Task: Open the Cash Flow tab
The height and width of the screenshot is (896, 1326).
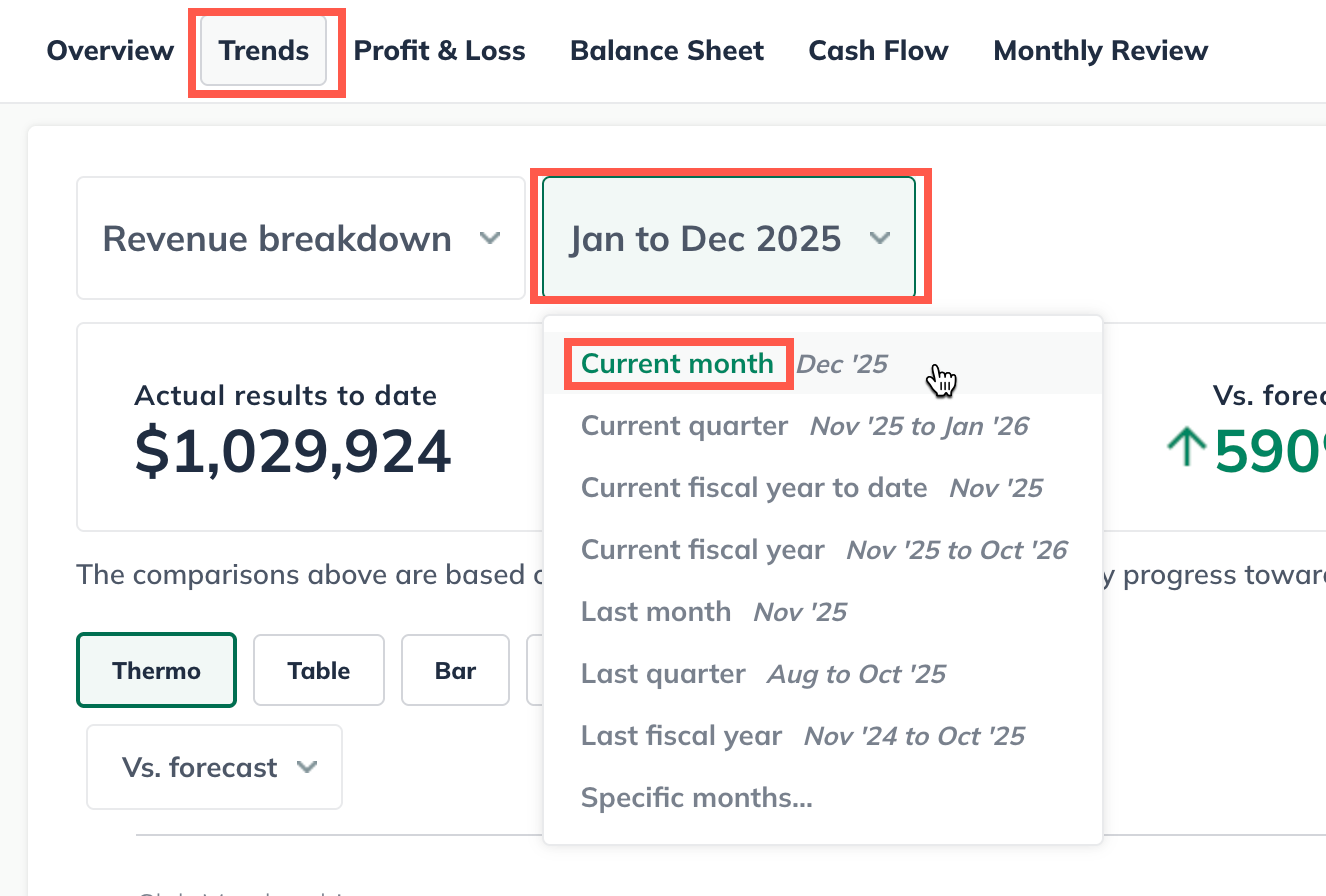Action: (x=878, y=51)
